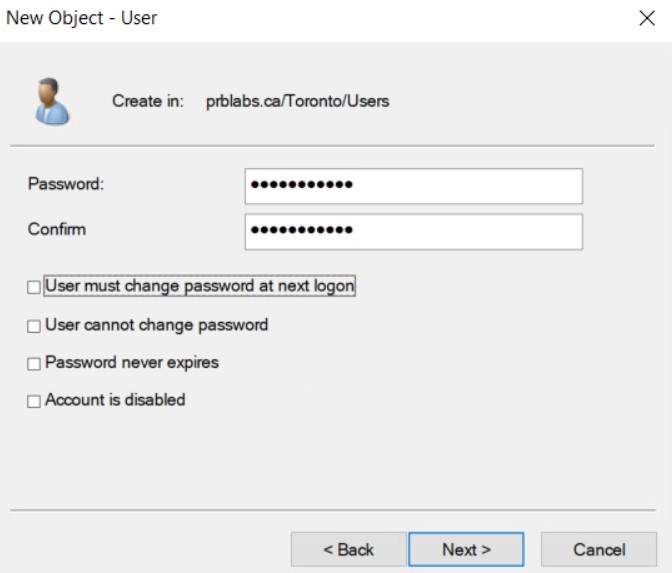Click the New Object - User title bar text
The image size is (672, 573).
(82, 18)
